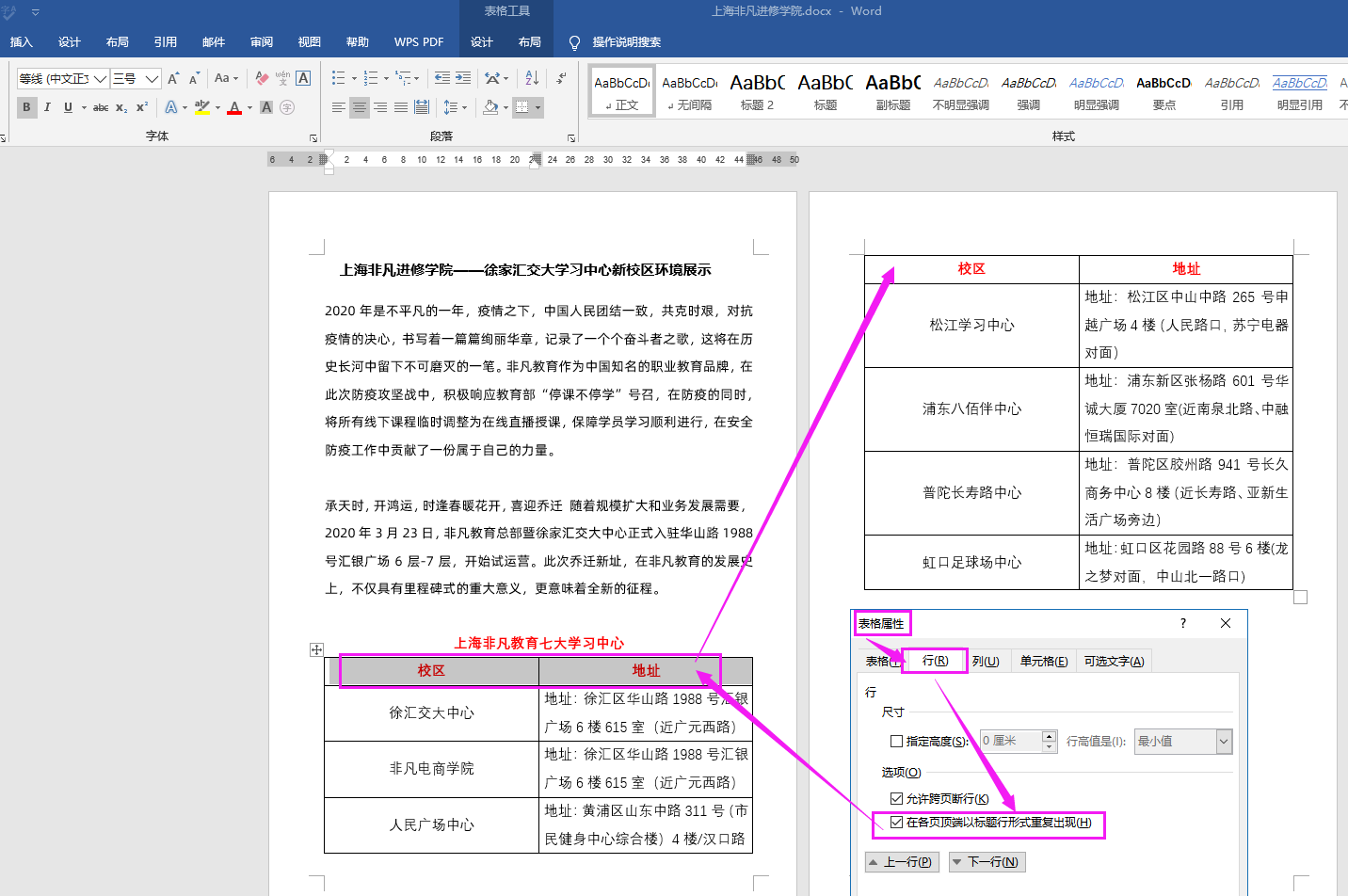This screenshot has height=896, width=1348.
Task: Open the font name dropdown
Action: 100,78
